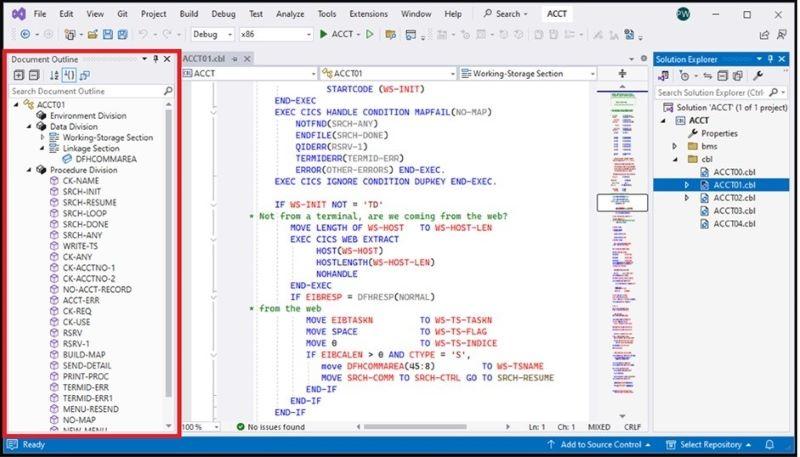Screen dimensions: 800x457
Task: Toggle Show All Files in Solution Explorer
Action: (x=738, y=76)
